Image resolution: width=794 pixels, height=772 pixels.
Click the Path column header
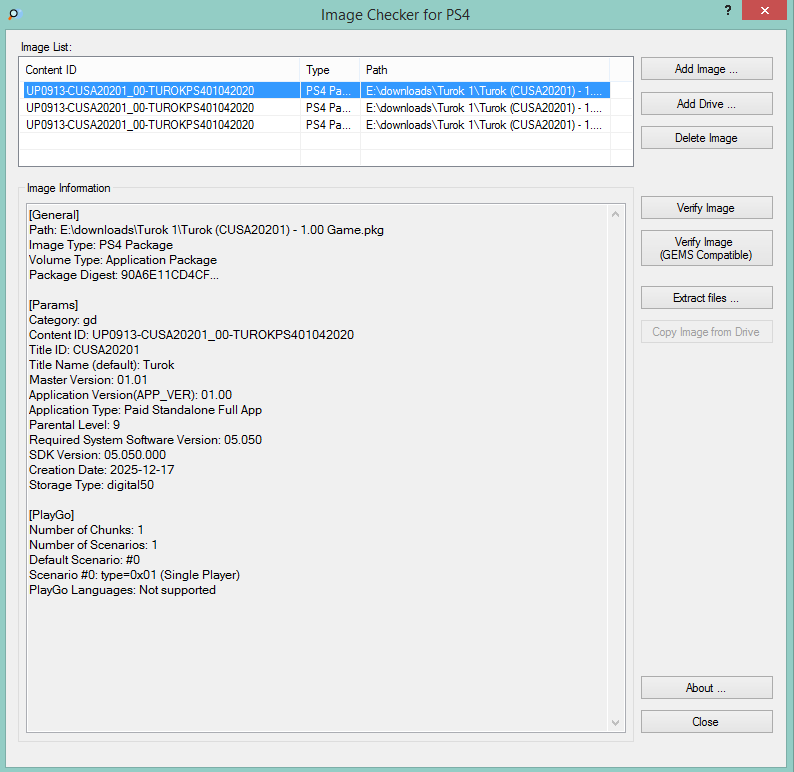485,70
